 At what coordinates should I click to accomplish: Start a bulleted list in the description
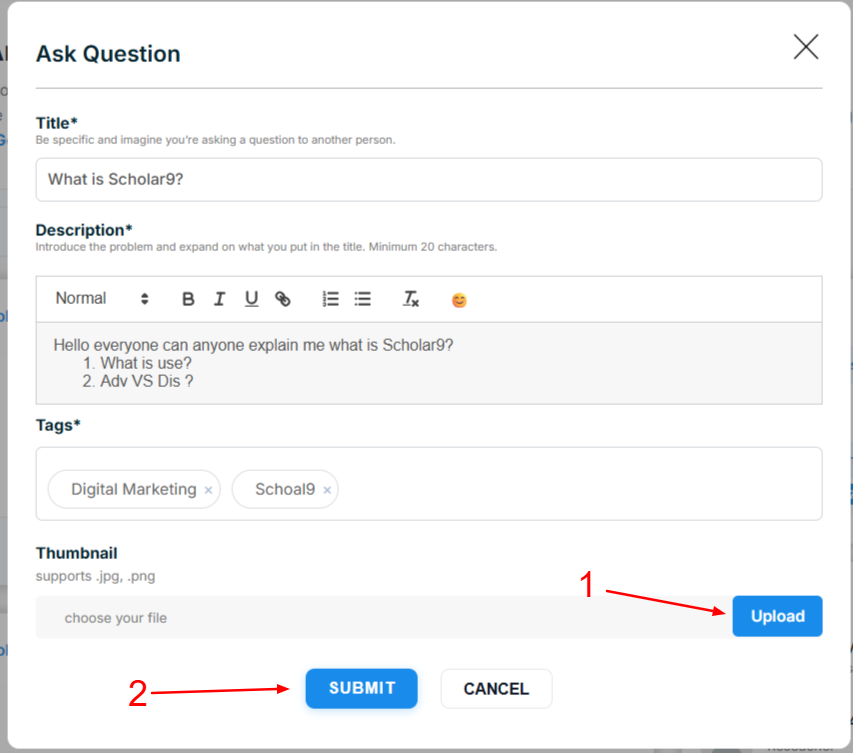point(362,299)
